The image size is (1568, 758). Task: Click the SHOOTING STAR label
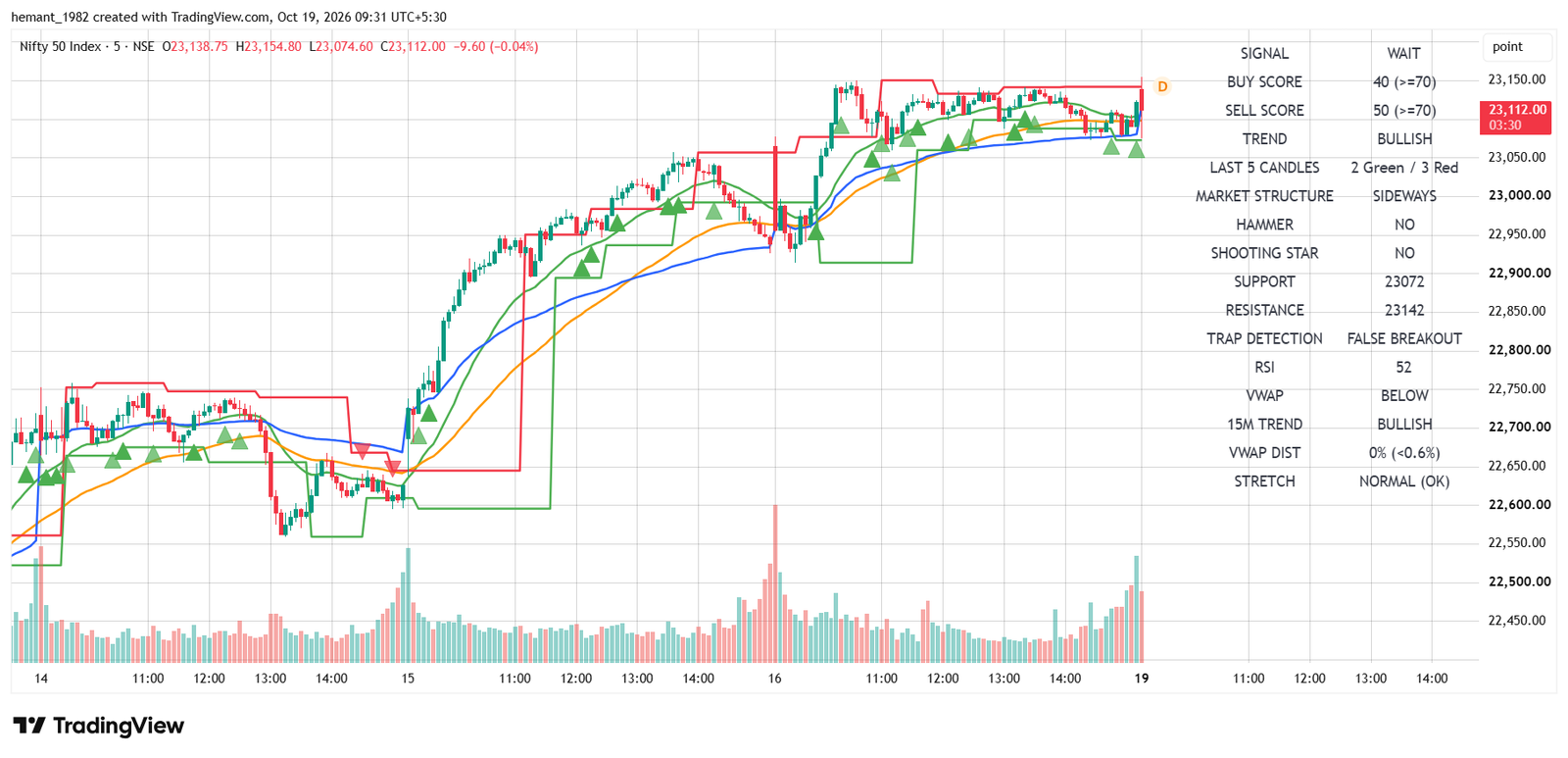click(x=1264, y=252)
